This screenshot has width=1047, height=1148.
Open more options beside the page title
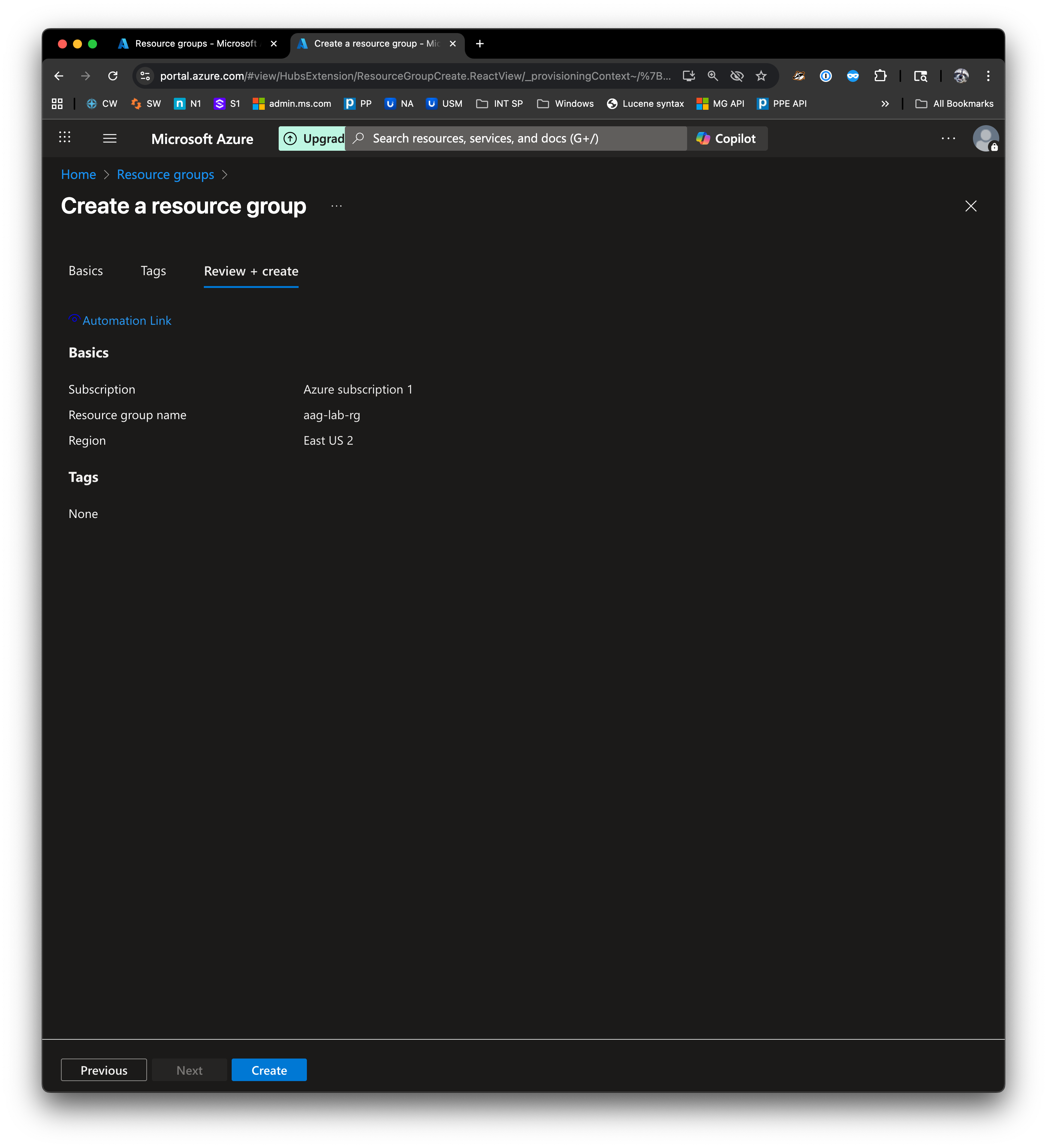tap(336, 206)
